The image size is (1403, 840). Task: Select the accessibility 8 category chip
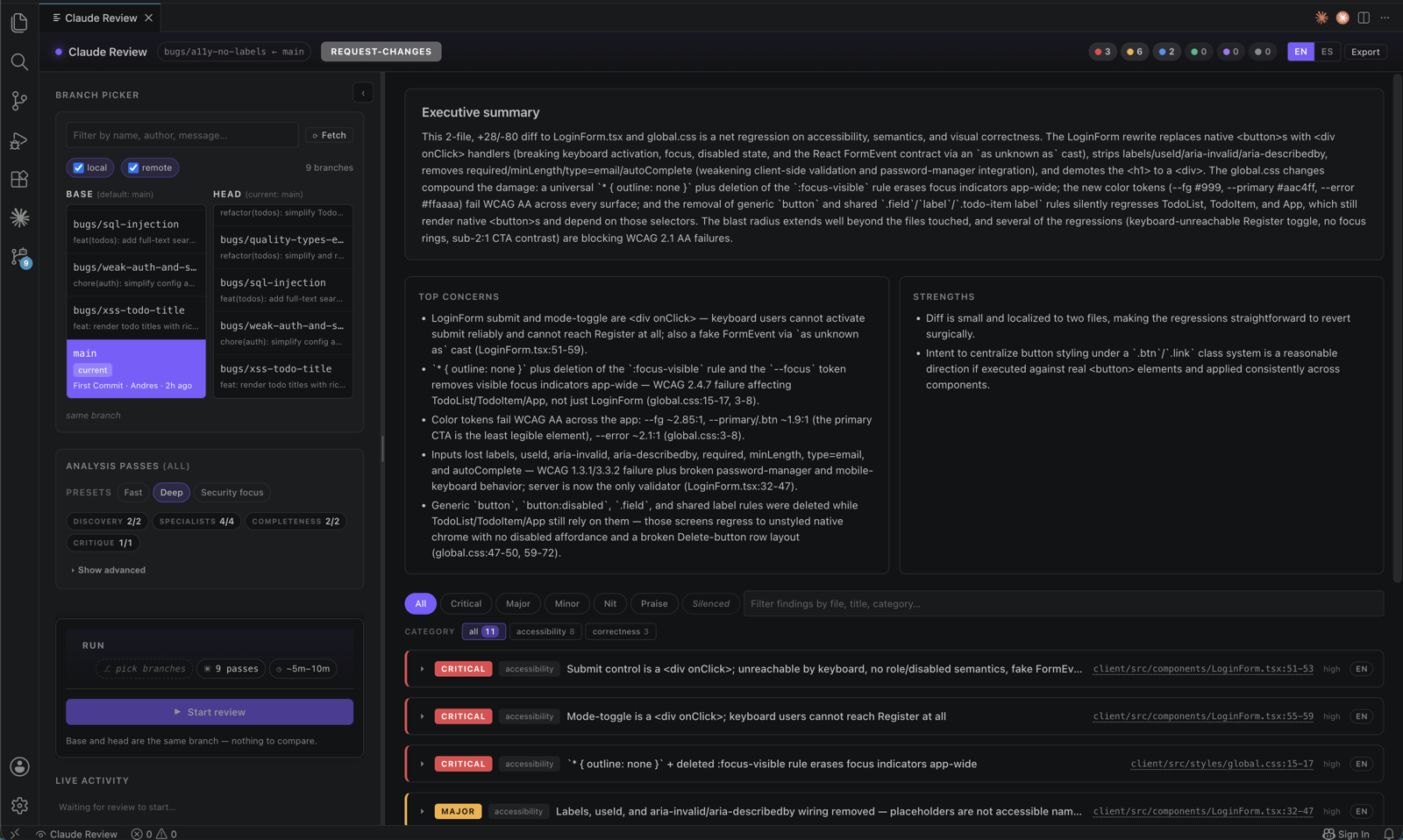tap(545, 631)
